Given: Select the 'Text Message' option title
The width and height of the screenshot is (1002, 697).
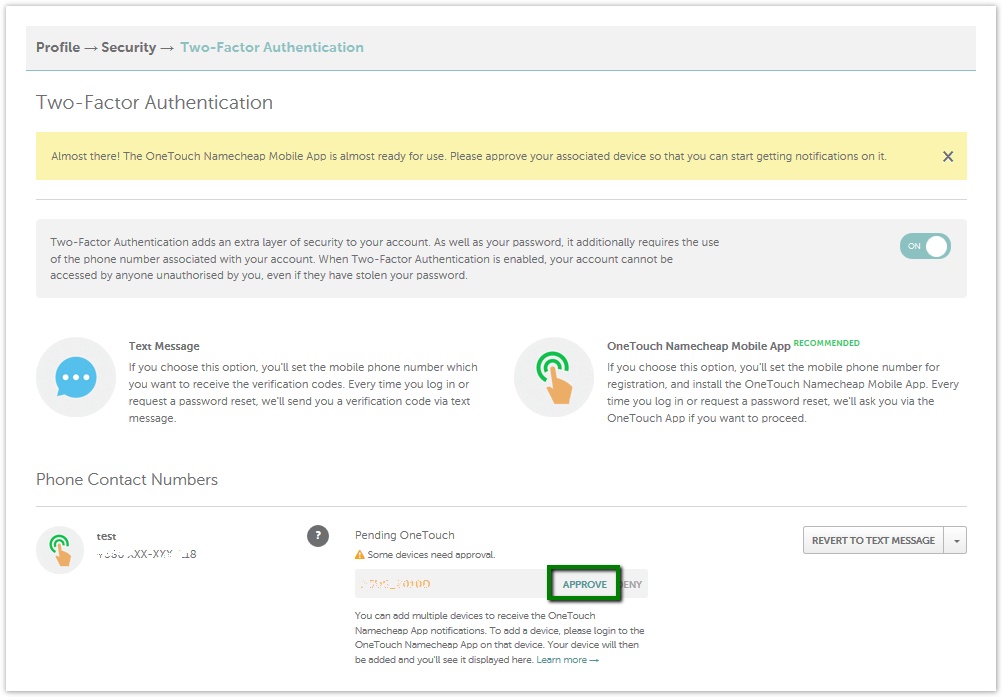Looking at the screenshot, I should (164, 346).
